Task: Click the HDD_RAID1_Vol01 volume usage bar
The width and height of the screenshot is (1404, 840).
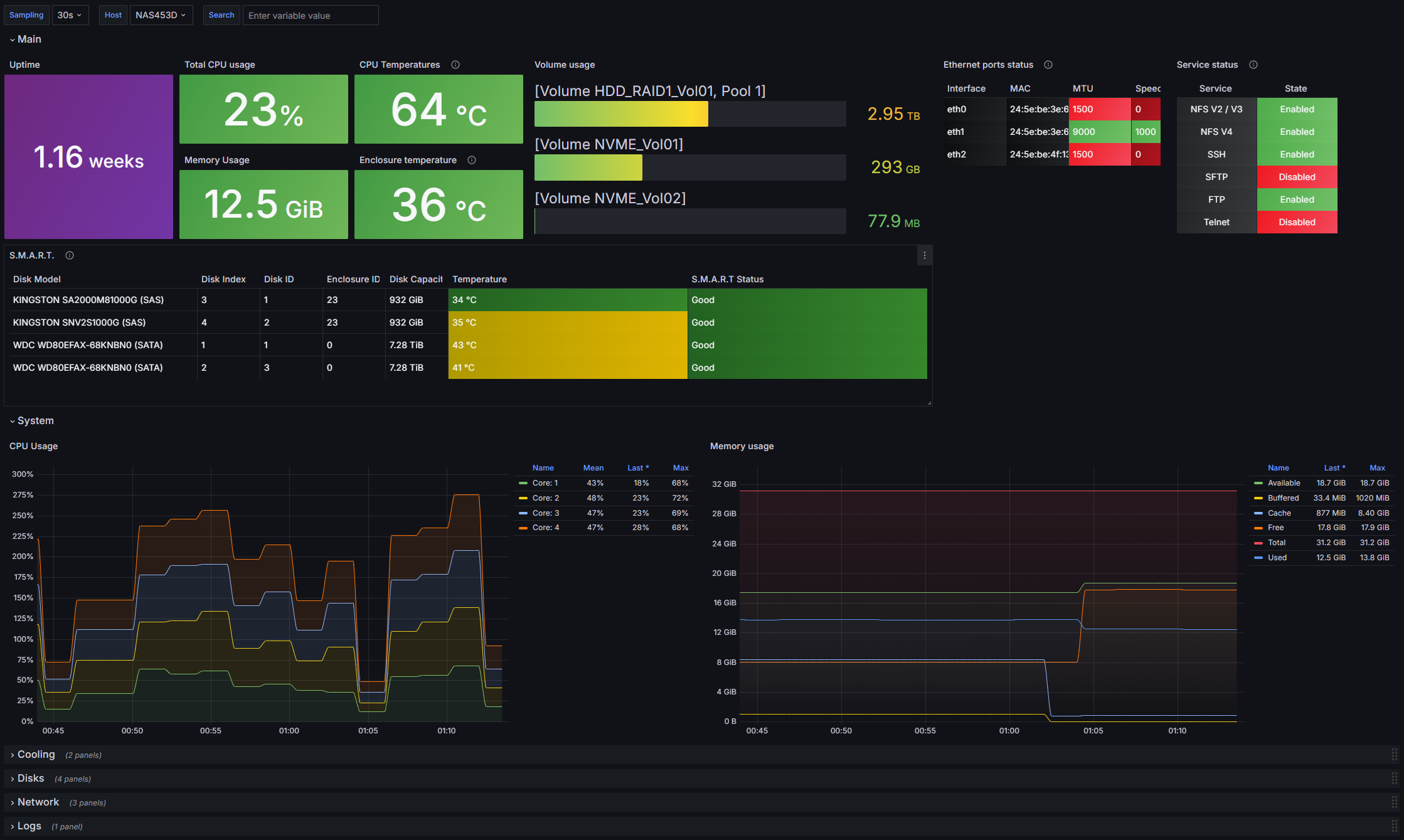Action: (x=690, y=114)
